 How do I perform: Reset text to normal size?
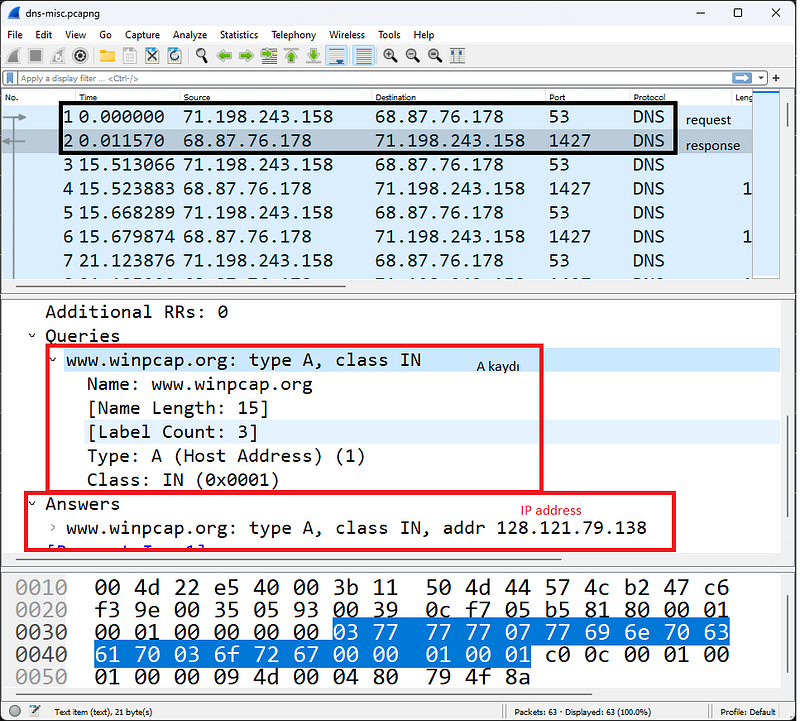(x=435, y=56)
